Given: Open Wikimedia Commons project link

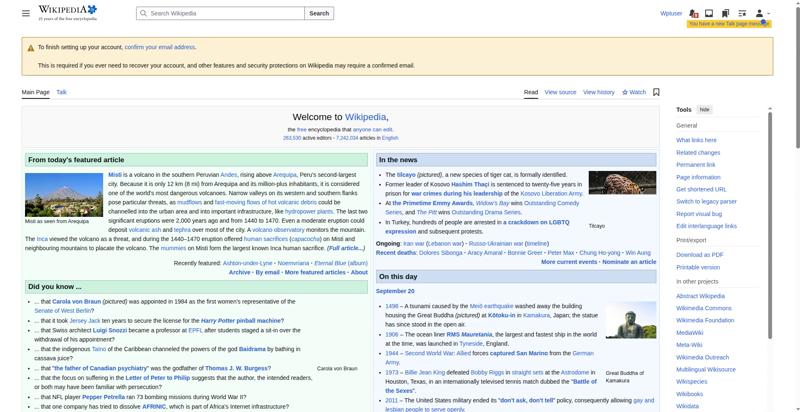Looking at the screenshot, I should [704, 308].
